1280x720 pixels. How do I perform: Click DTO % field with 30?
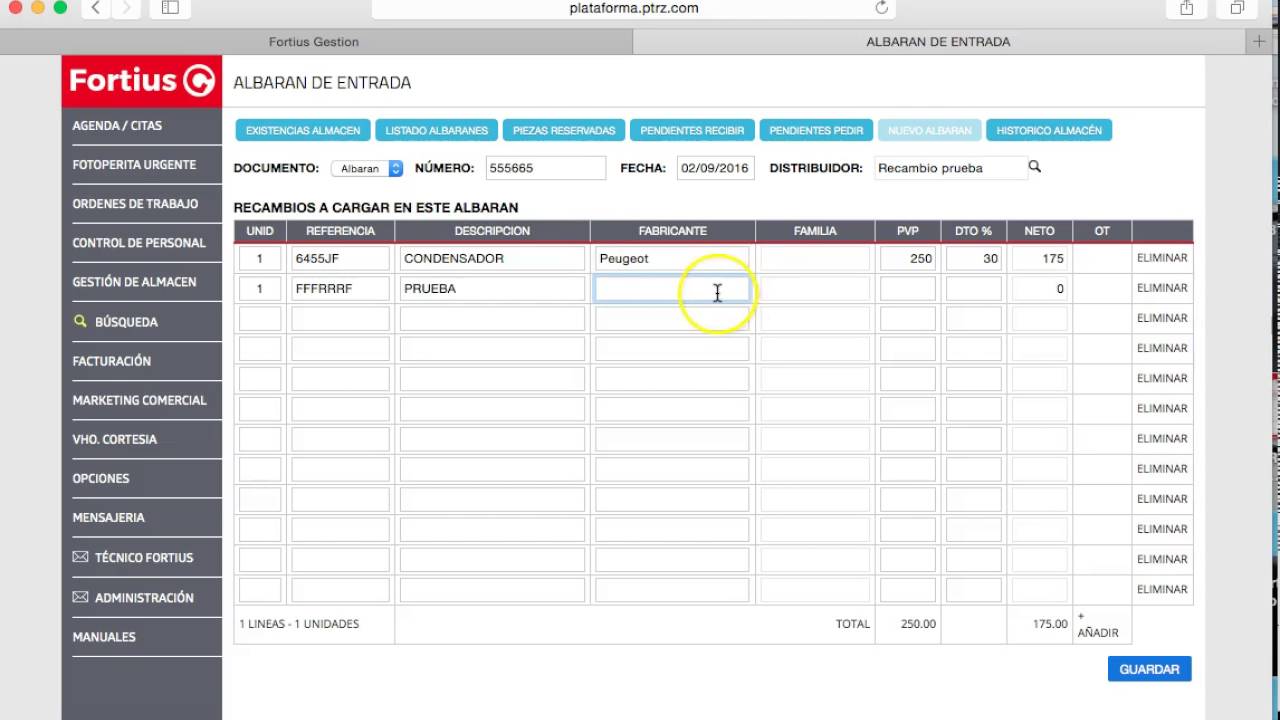(x=974, y=258)
